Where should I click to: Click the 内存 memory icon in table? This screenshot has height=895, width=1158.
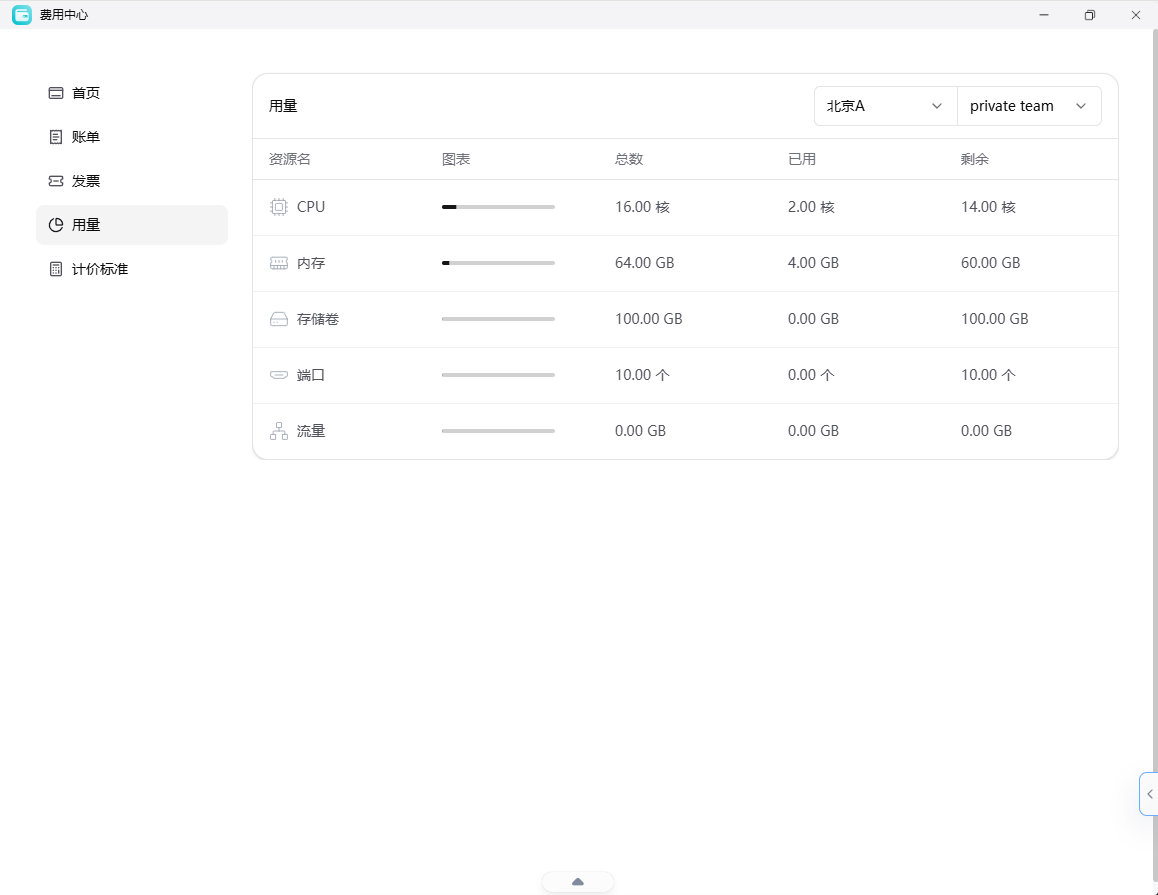pos(278,263)
